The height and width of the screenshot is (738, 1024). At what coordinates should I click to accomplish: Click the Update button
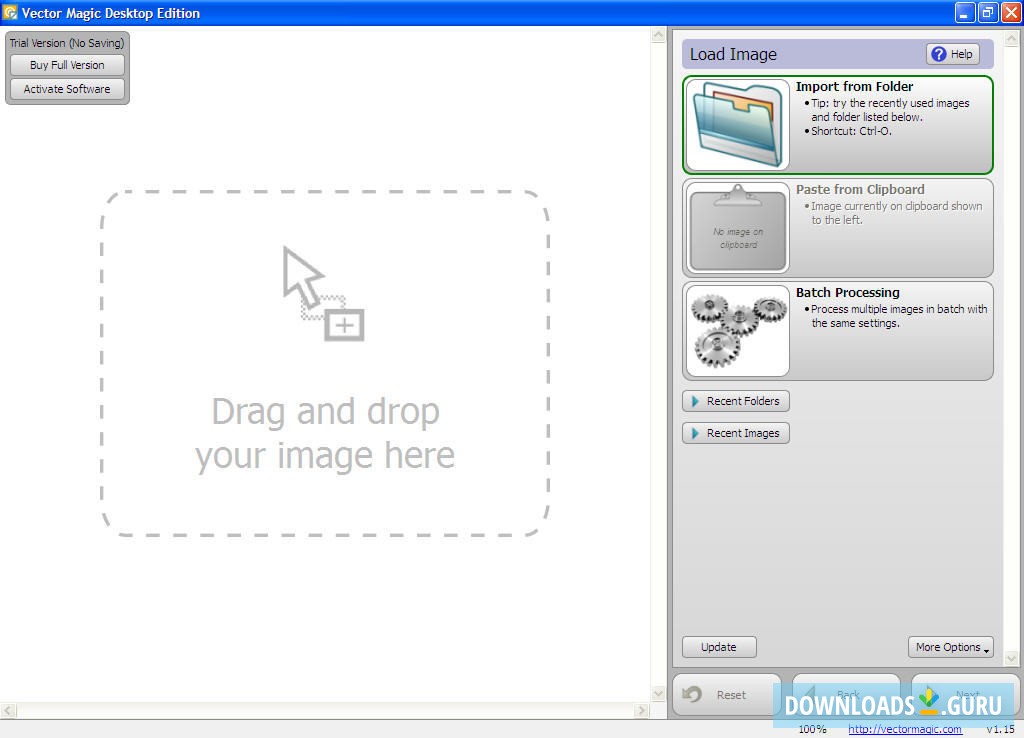(719, 647)
